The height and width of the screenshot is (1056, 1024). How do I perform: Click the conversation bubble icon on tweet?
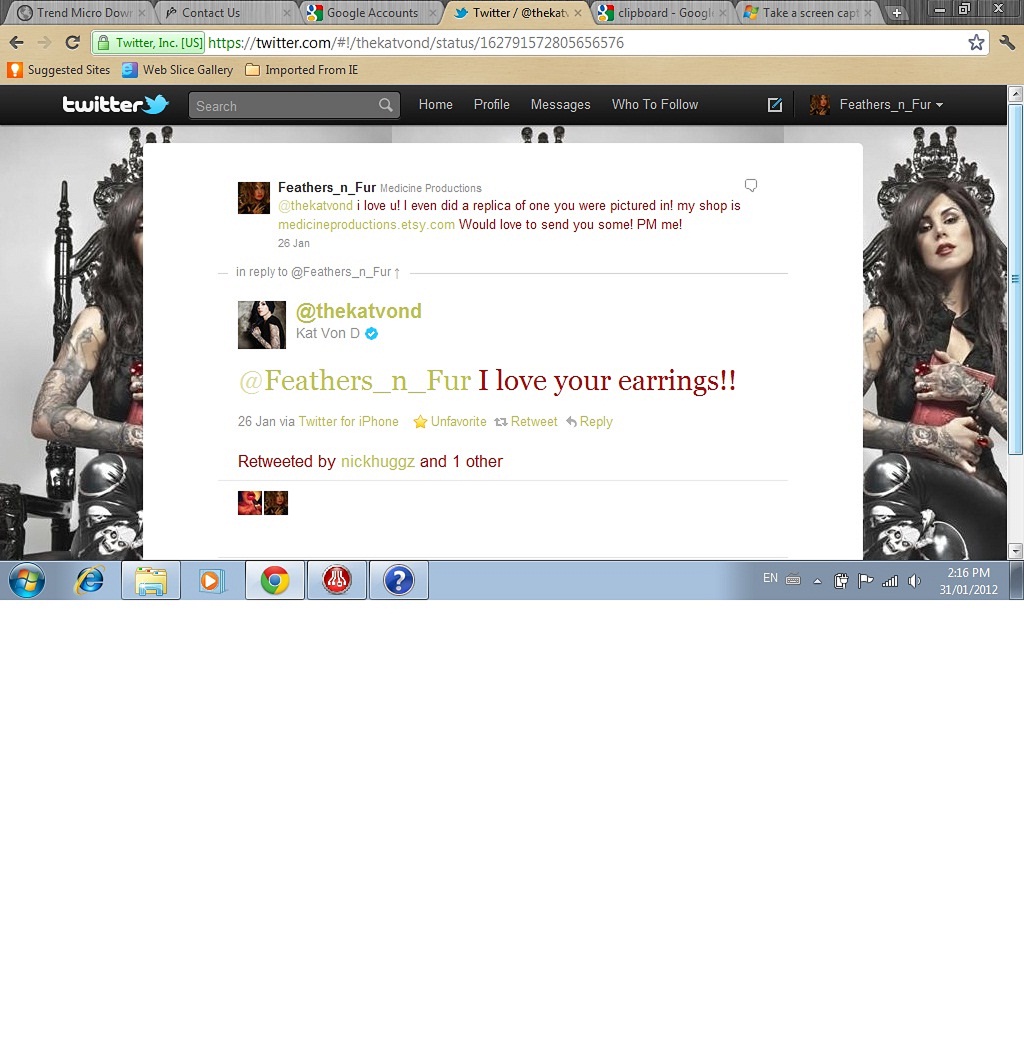tap(751, 185)
